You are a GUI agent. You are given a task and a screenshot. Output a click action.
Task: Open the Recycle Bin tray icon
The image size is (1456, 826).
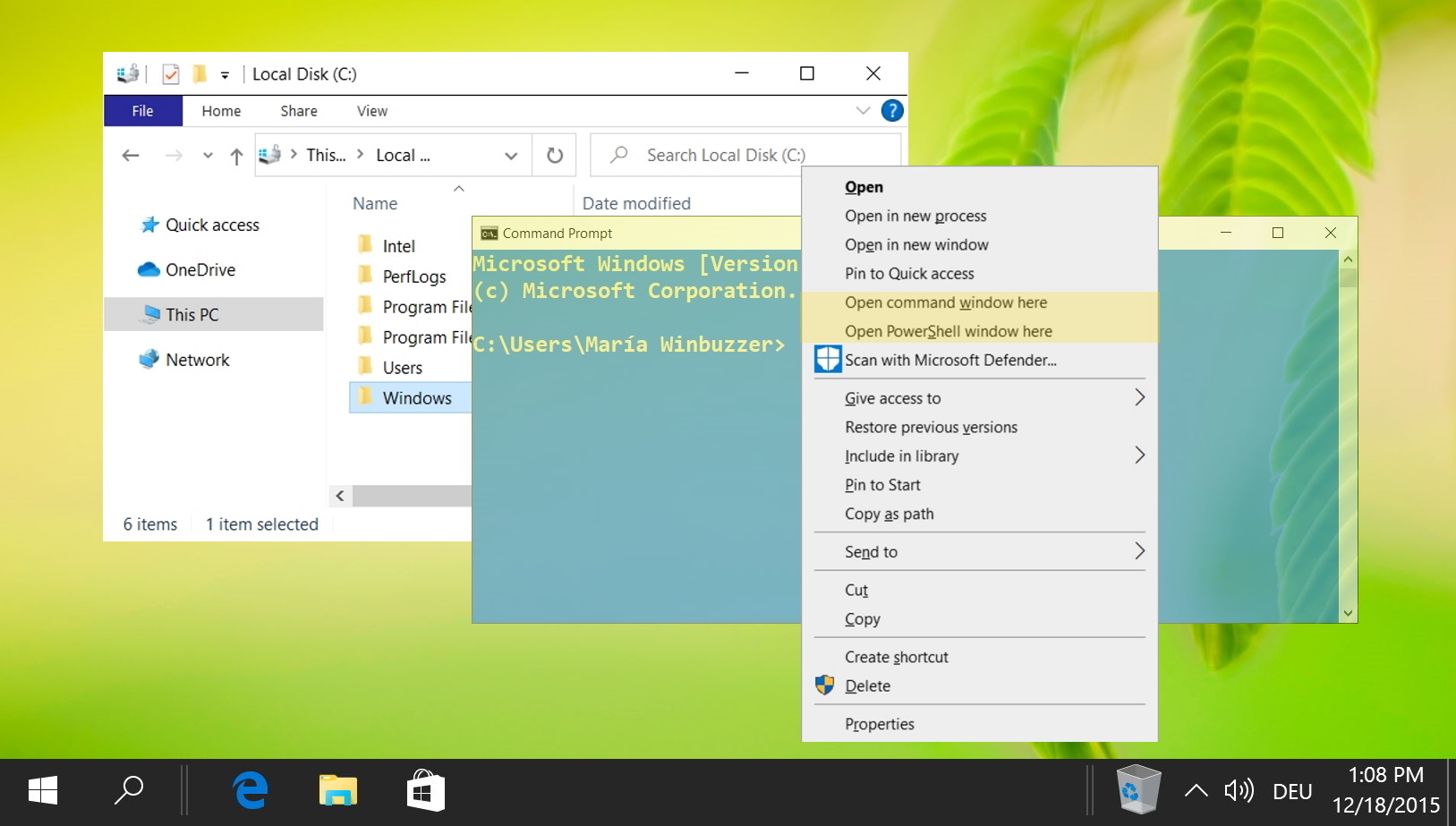click(x=1137, y=788)
